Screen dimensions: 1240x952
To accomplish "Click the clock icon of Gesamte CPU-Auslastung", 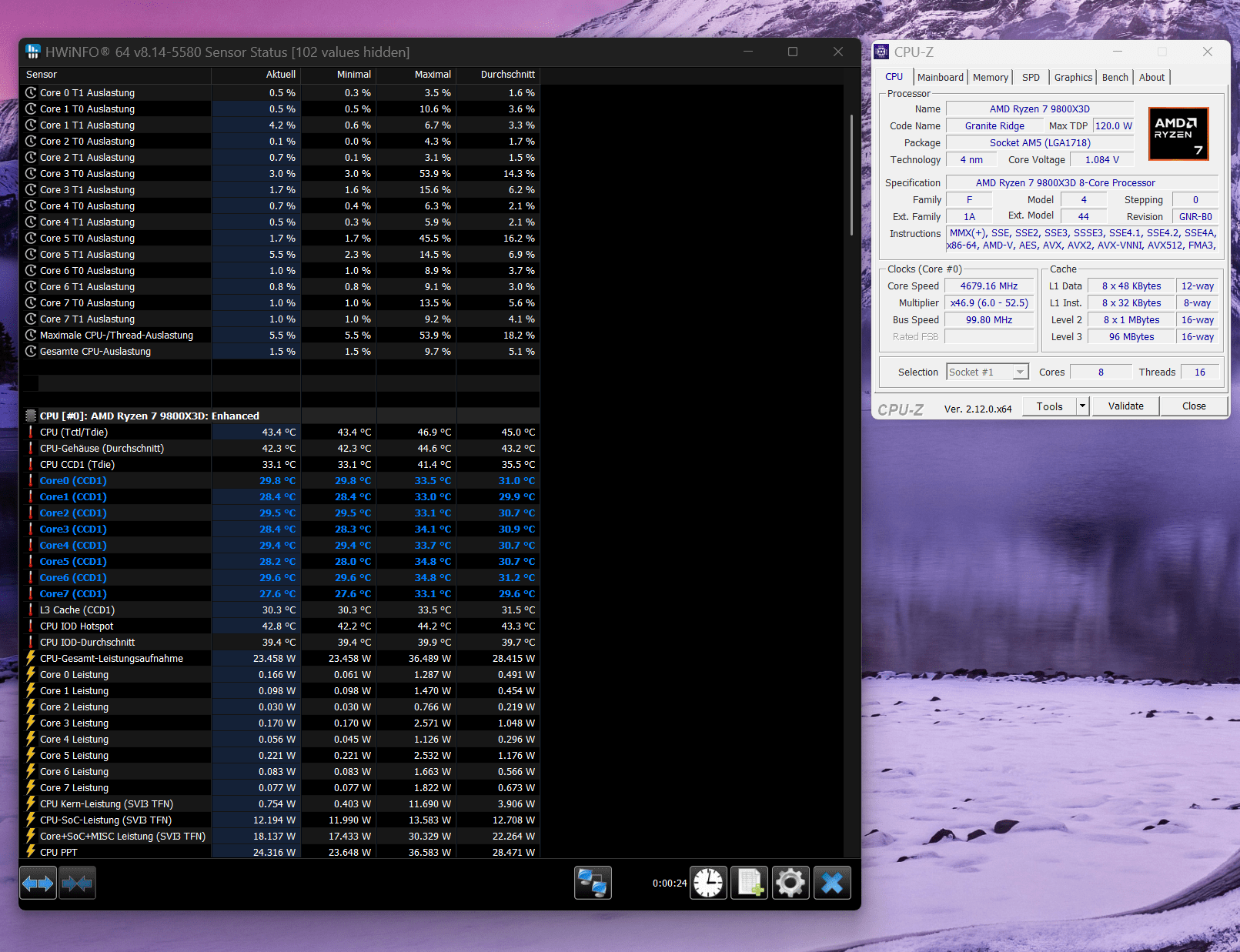I will point(31,351).
